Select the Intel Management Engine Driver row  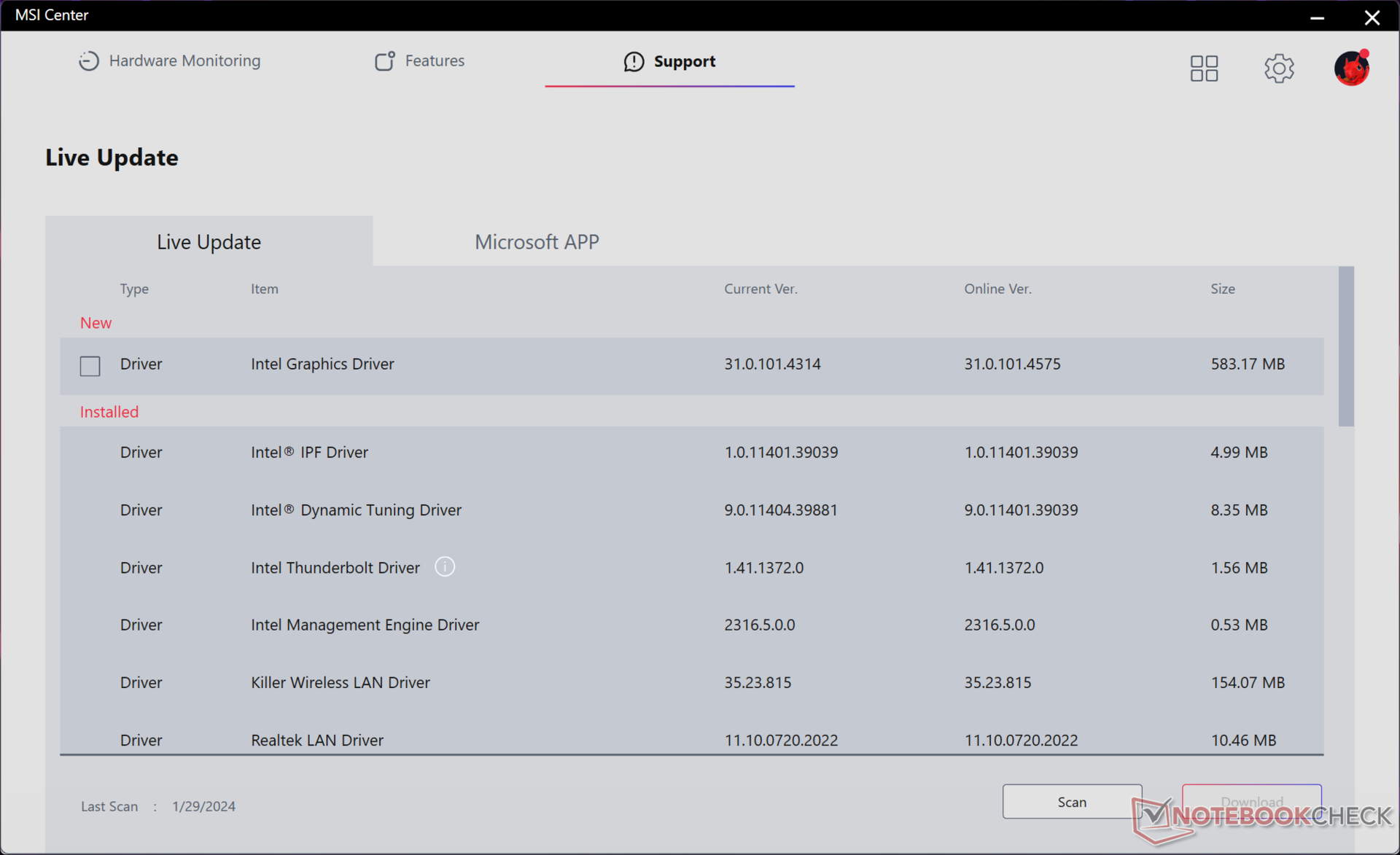[691, 625]
